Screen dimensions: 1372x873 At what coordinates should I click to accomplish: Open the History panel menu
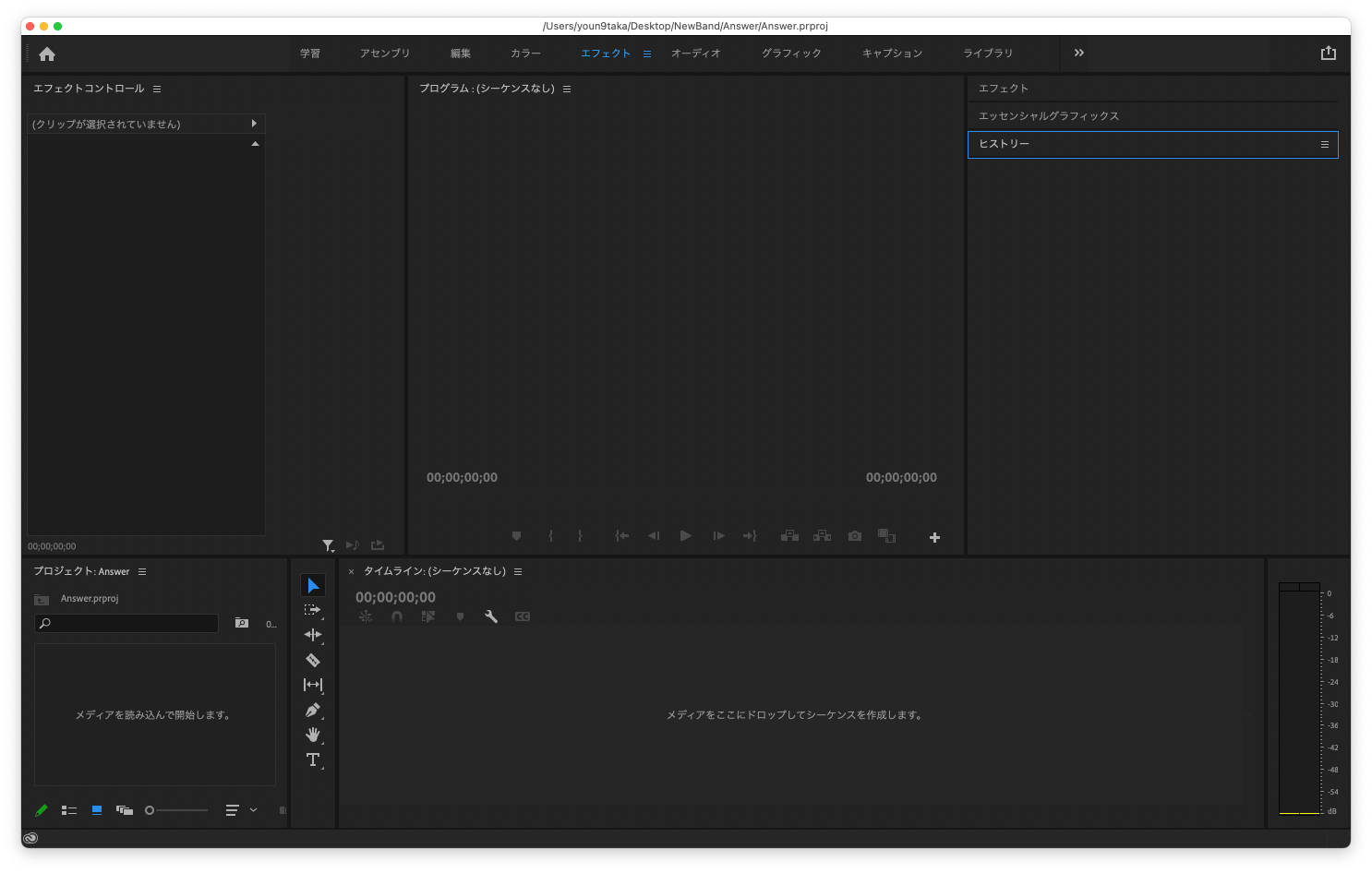(1324, 145)
